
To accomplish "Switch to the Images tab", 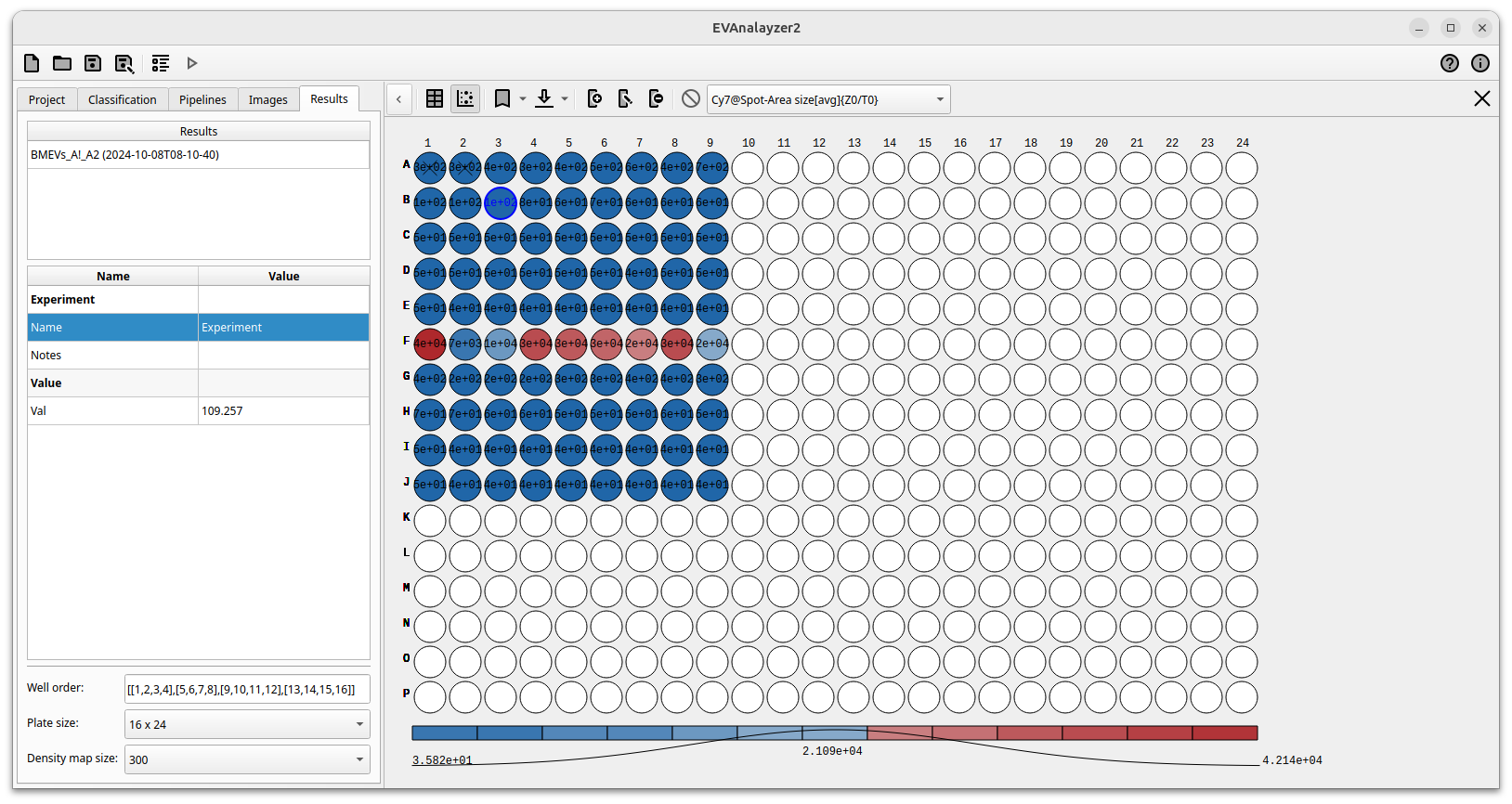I will click(x=268, y=99).
